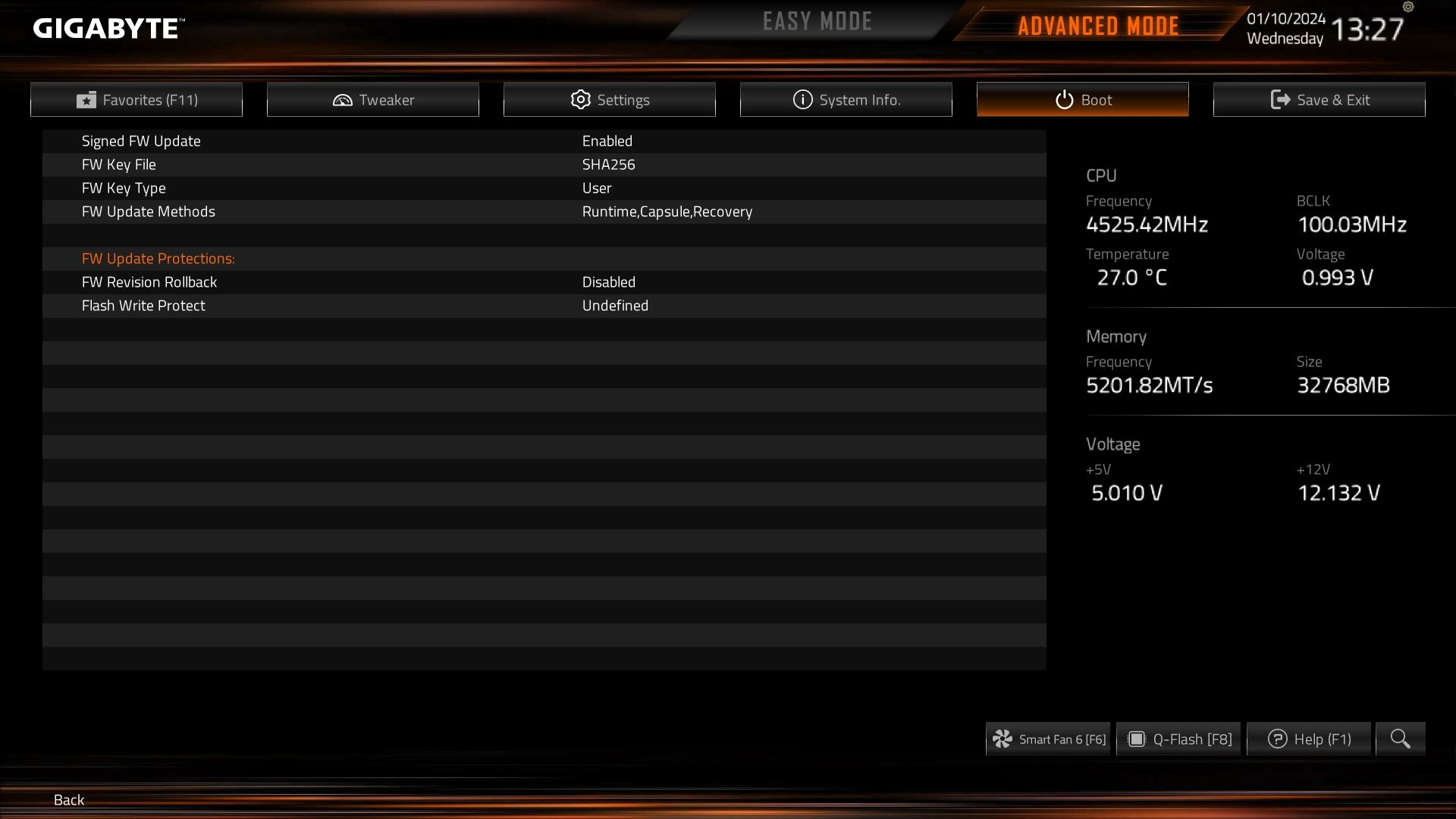
Task: Launch Q-Flash chip icon button
Action: coord(1136,739)
